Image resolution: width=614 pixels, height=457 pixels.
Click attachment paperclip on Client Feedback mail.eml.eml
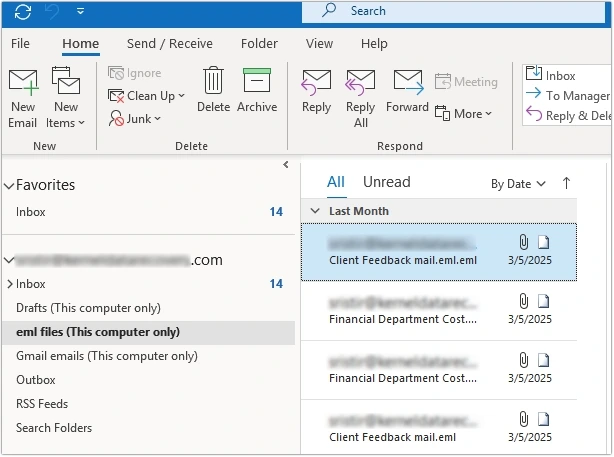tap(524, 242)
